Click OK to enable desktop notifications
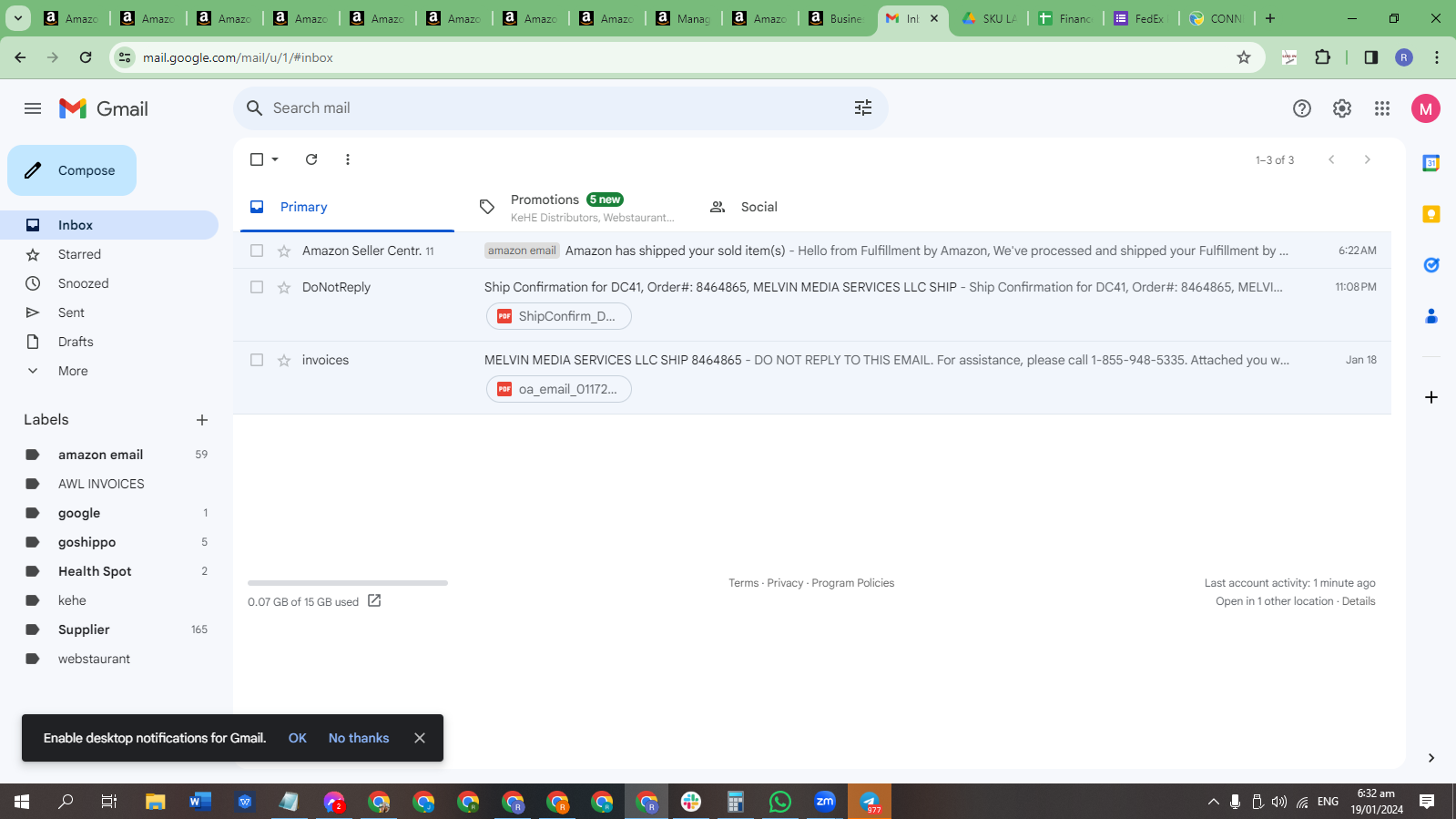 click(298, 738)
